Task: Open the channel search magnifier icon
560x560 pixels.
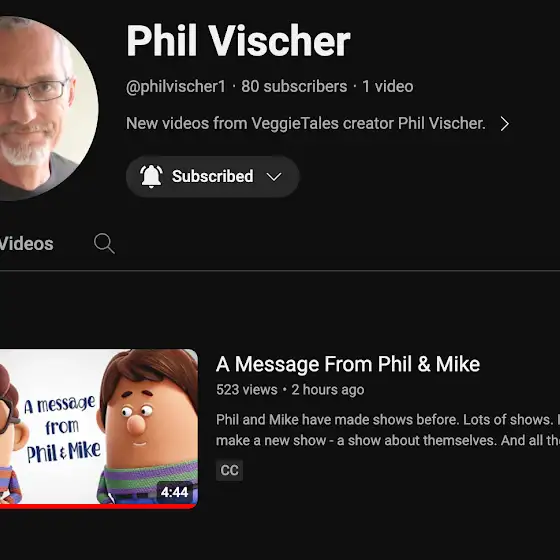Action: pos(104,244)
